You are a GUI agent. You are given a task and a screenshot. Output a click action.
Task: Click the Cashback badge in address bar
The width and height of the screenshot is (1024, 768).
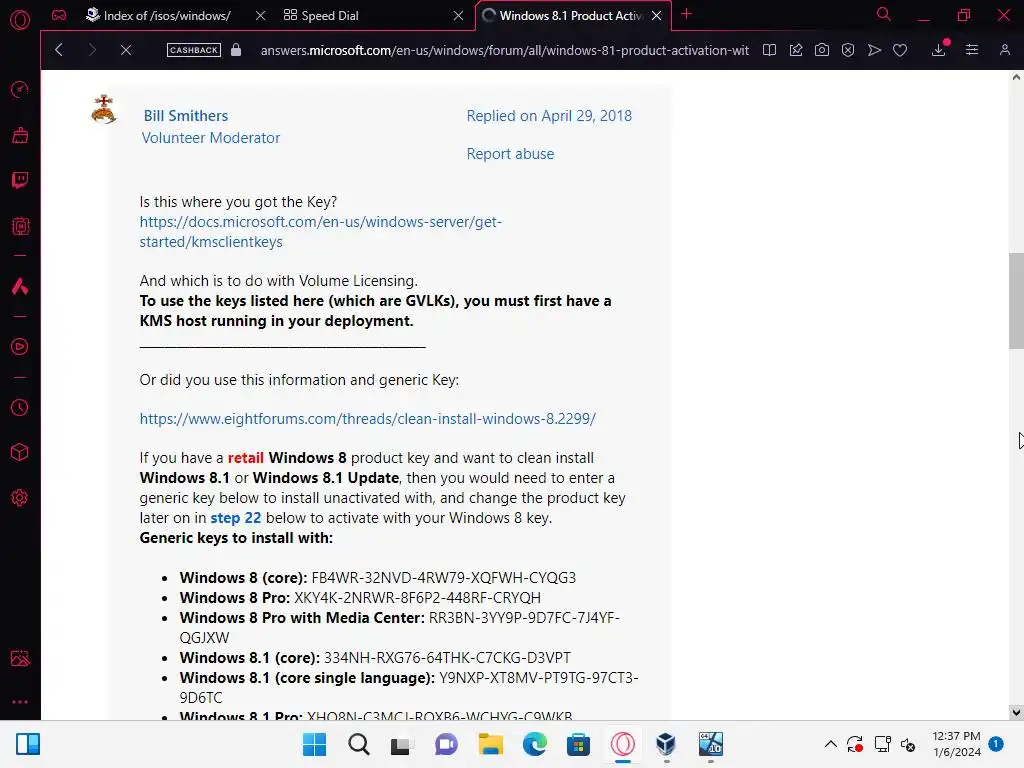[x=193, y=50]
